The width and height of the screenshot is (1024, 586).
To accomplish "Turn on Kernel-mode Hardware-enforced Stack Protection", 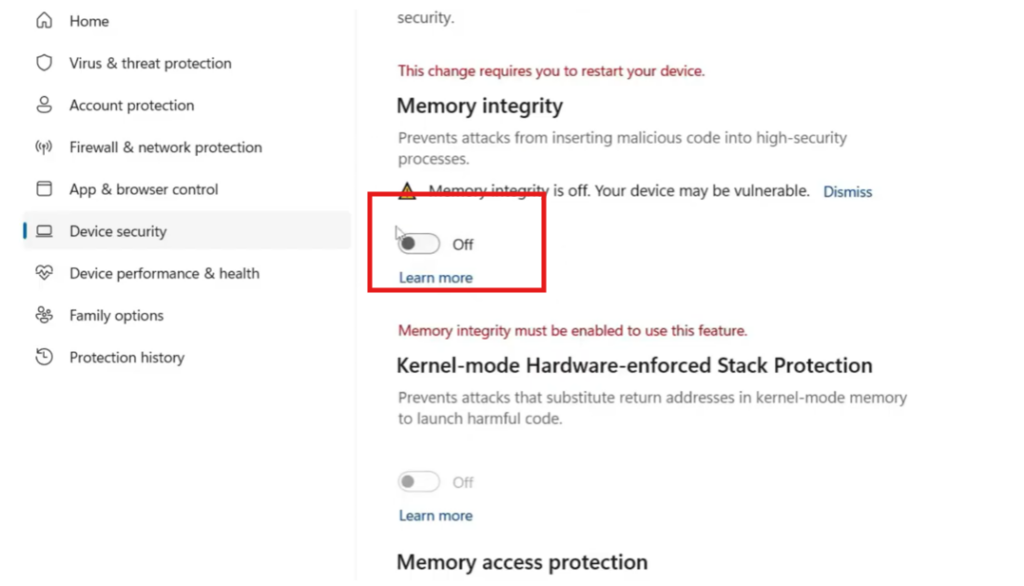I will (418, 481).
